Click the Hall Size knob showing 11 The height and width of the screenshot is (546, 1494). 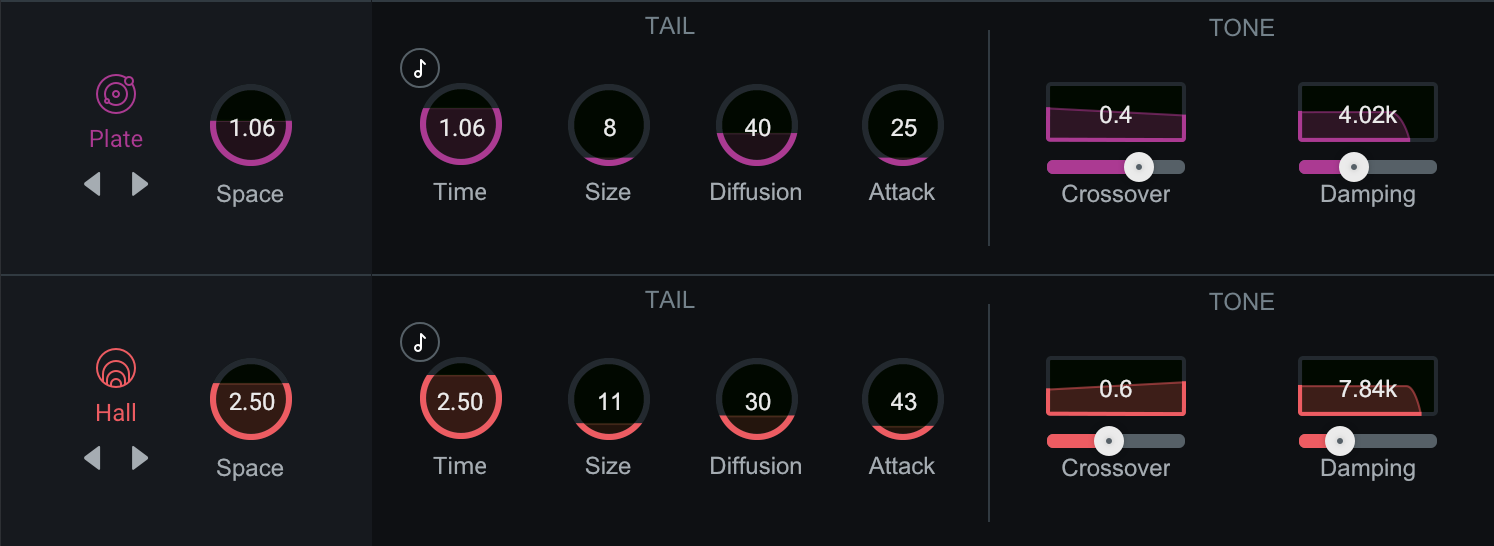pyautogui.click(x=609, y=399)
